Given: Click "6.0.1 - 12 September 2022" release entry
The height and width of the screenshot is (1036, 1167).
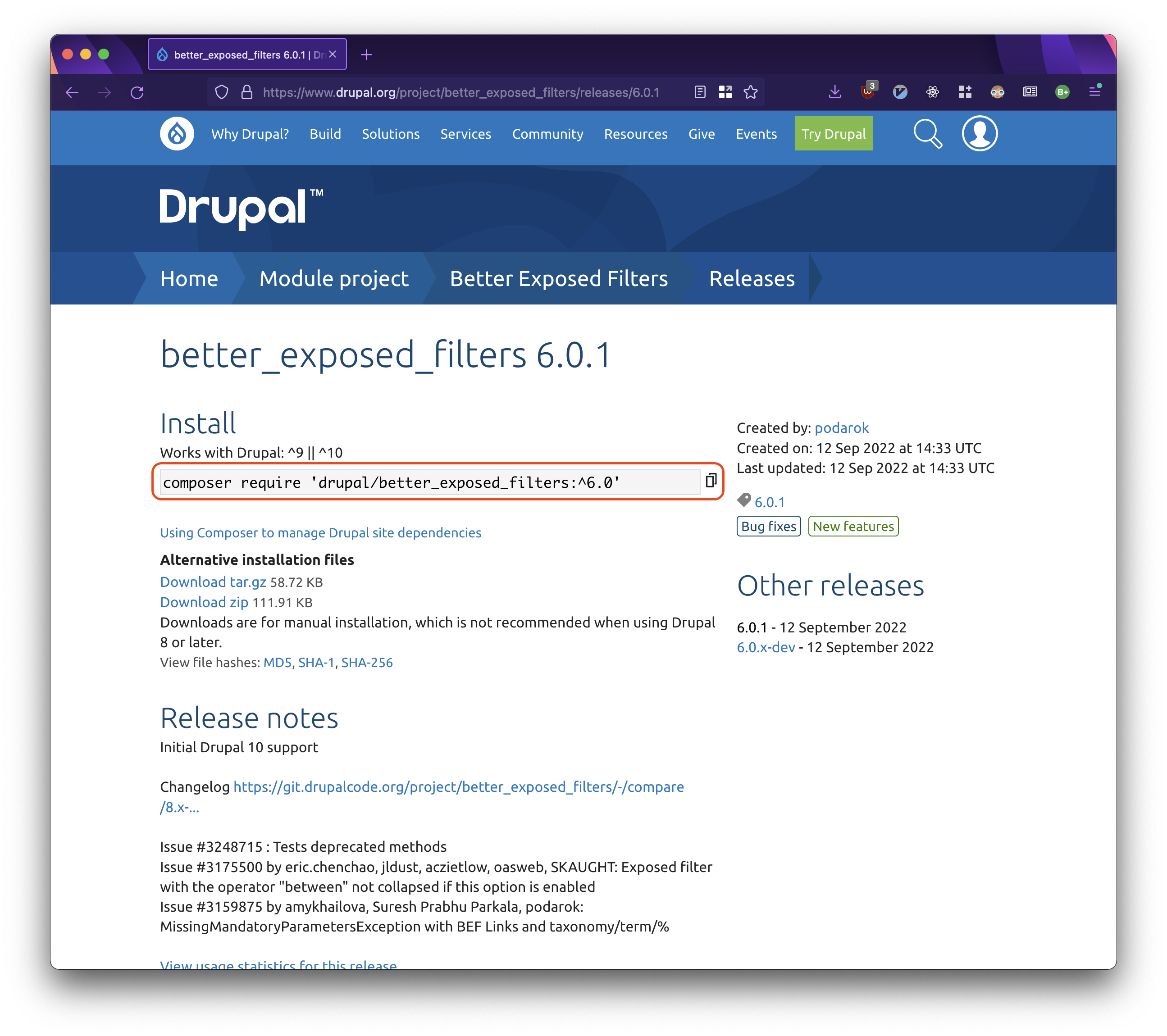Looking at the screenshot, I should (x=821, y=627).
